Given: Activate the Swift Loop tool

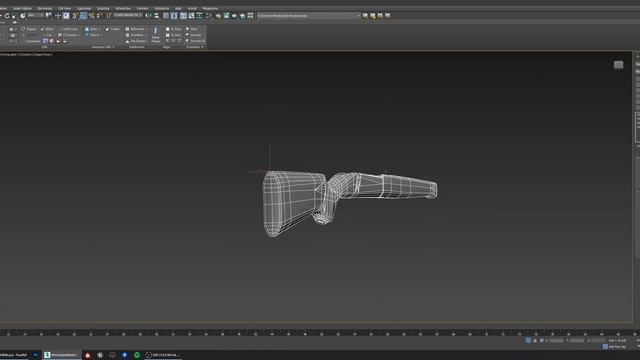Looking at the screenshot, I should (x=68, y=29).
